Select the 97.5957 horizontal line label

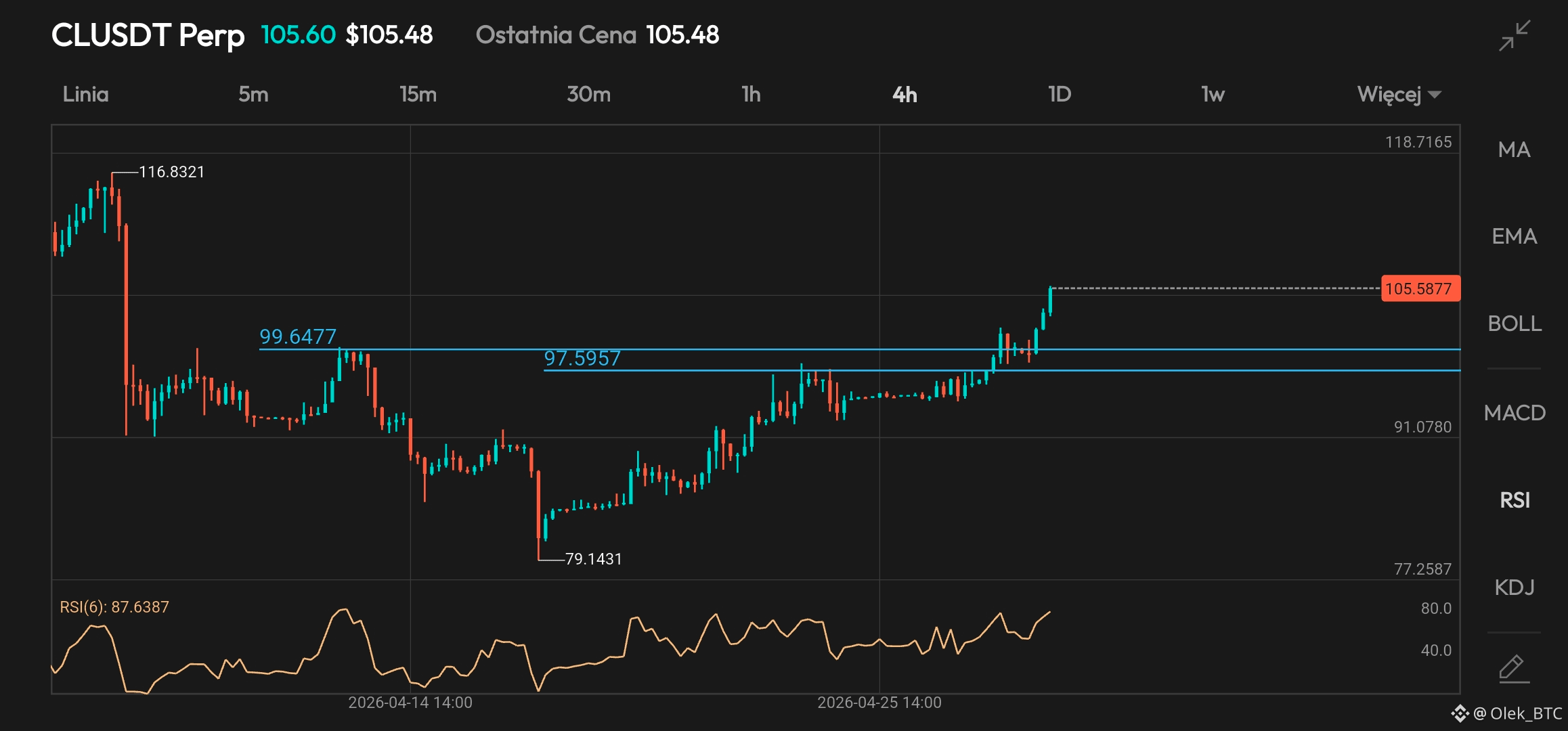coord(582,358)
